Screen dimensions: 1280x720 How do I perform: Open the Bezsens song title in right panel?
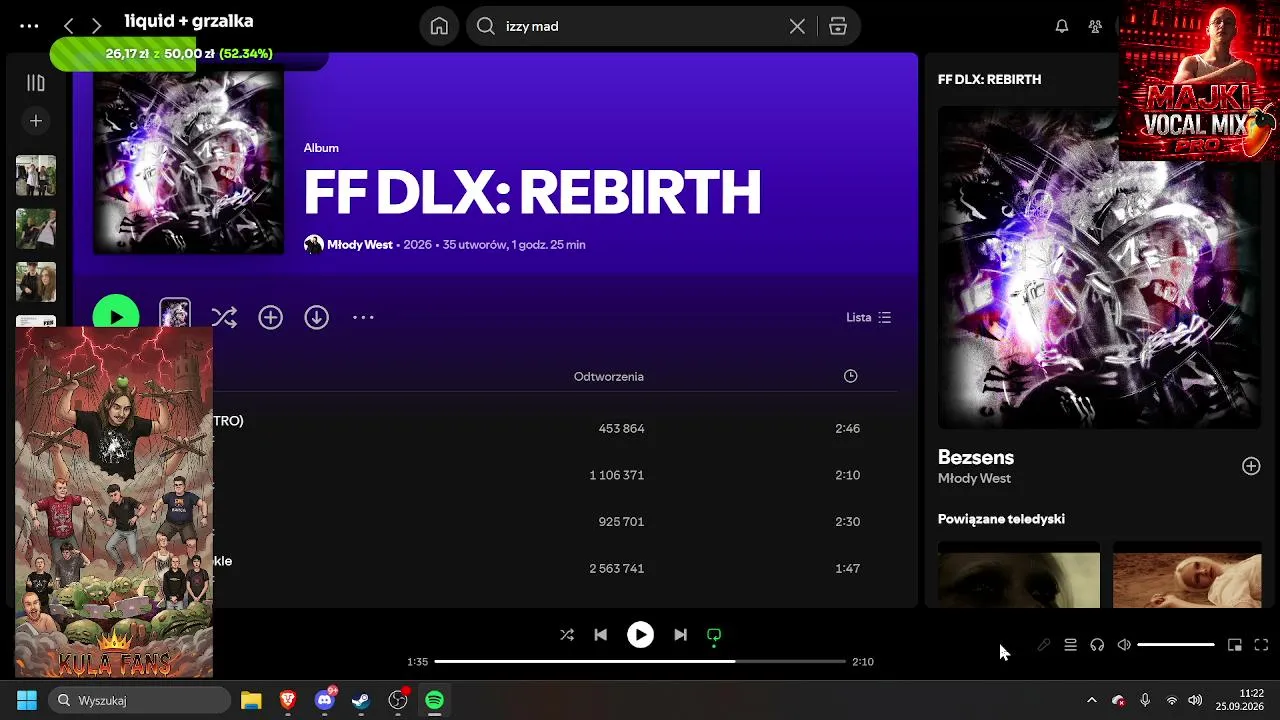pos(976,457)
